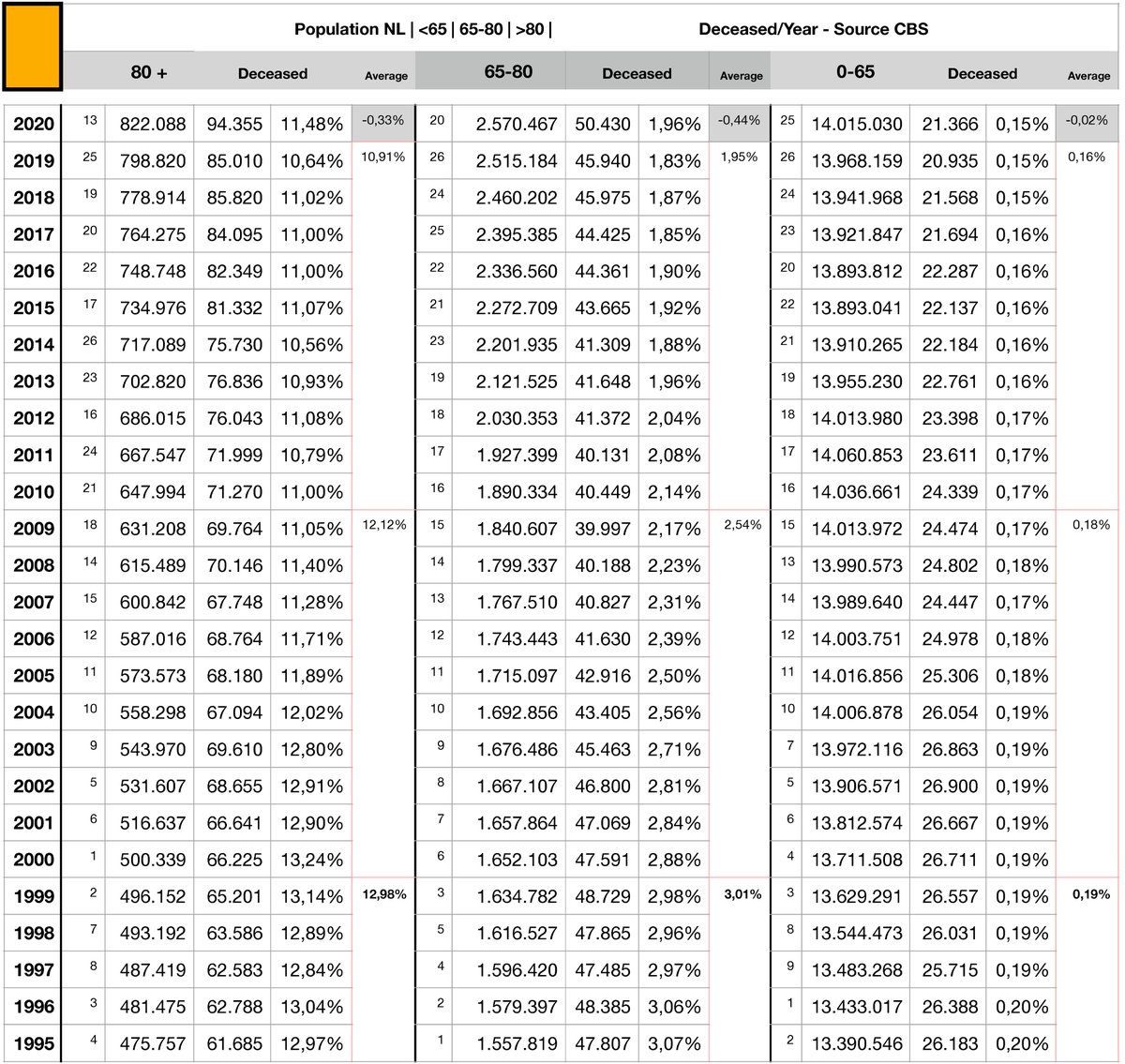Image resolution: width=1125 pixels, height=1064 pixels.
Task: Select the 2015 year row label
Action: [34, 307]
